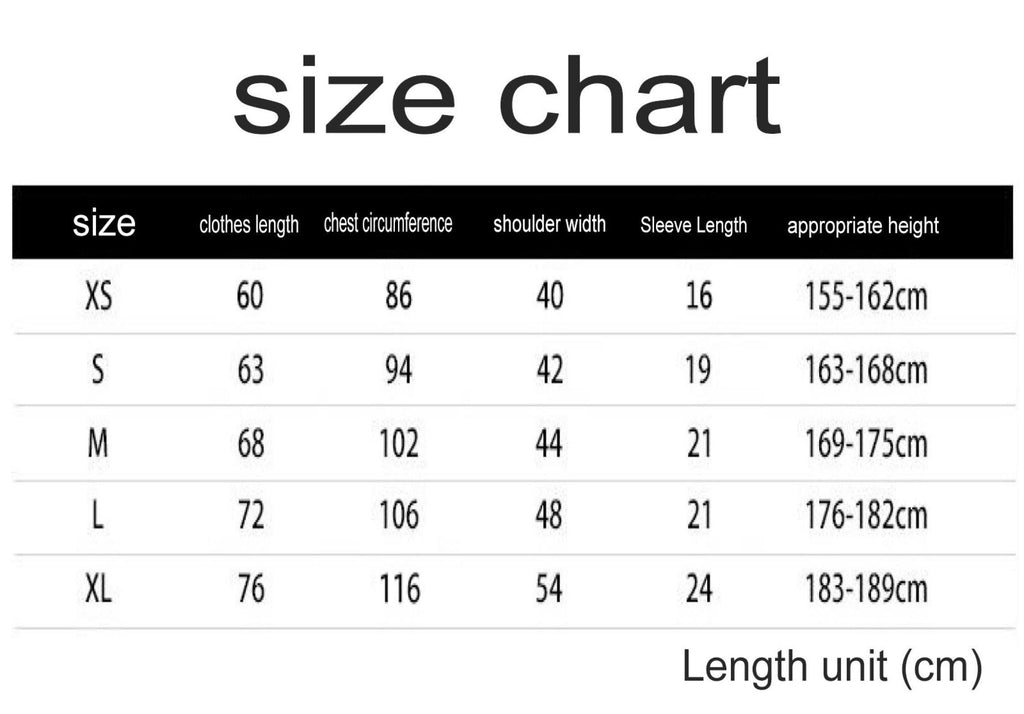Select the "appropriate height" header
This screenshot has width=1024, height=714.
[863, 226]
